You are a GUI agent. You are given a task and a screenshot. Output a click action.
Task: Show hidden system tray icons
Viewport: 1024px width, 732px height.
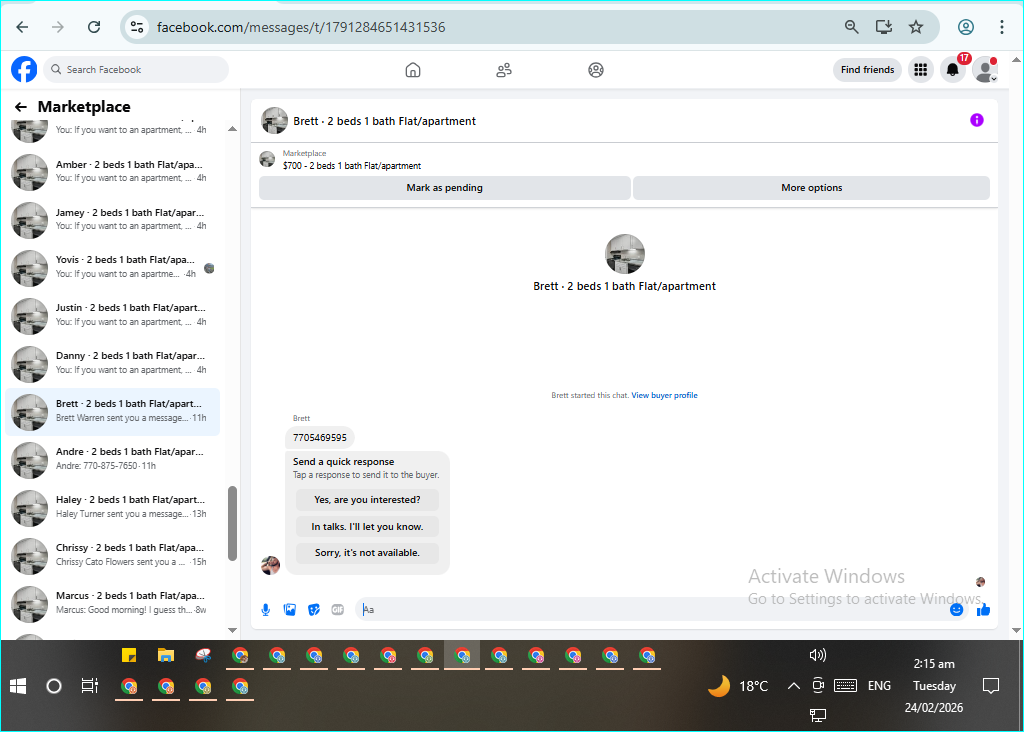click(793, 686)
